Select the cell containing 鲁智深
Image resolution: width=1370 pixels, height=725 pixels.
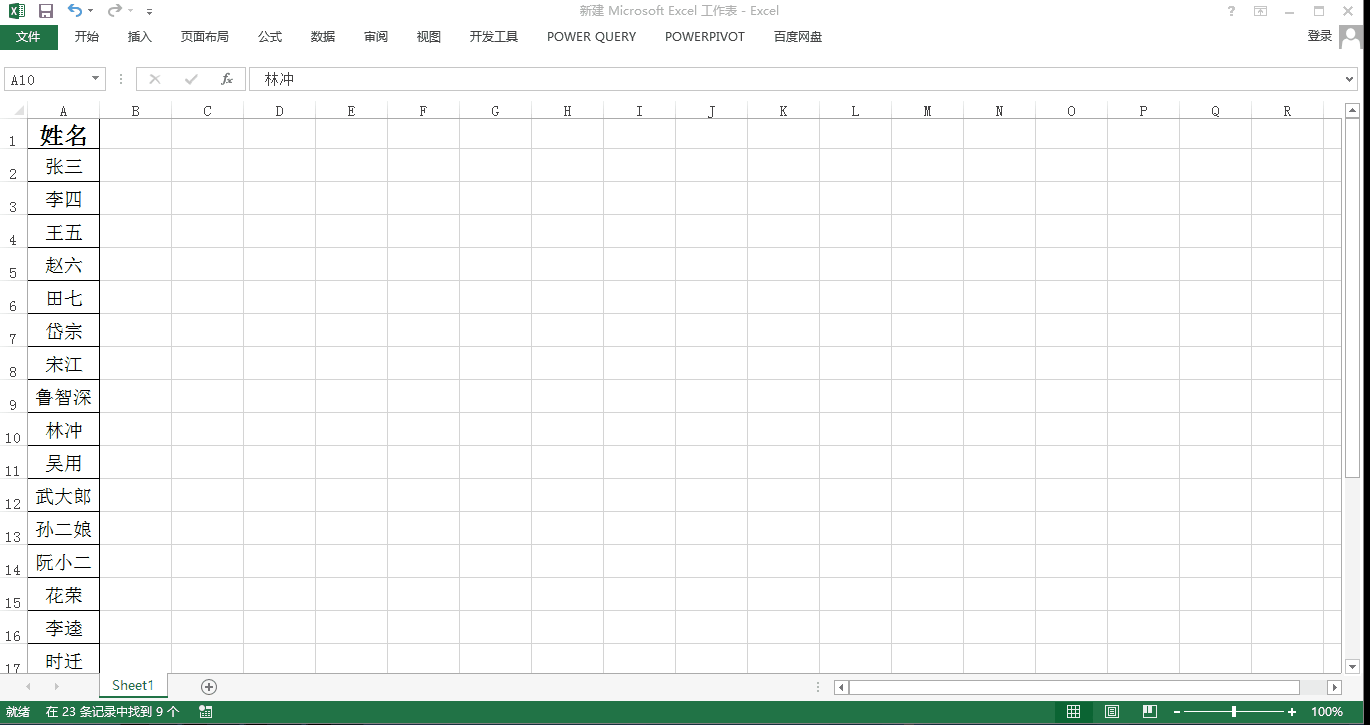click(x=64, y=397)
